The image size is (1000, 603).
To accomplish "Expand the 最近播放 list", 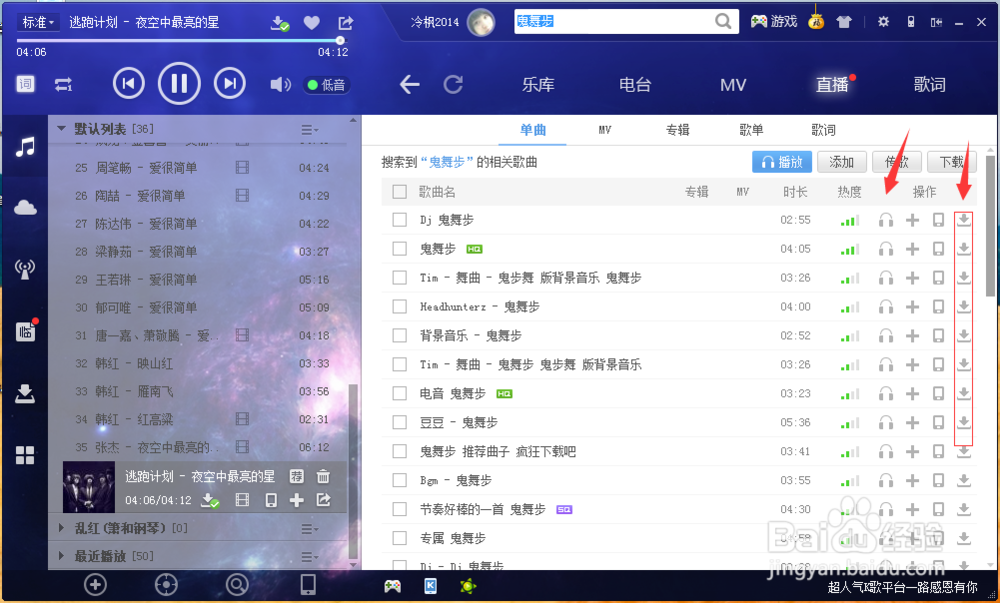I will (62, 556).
